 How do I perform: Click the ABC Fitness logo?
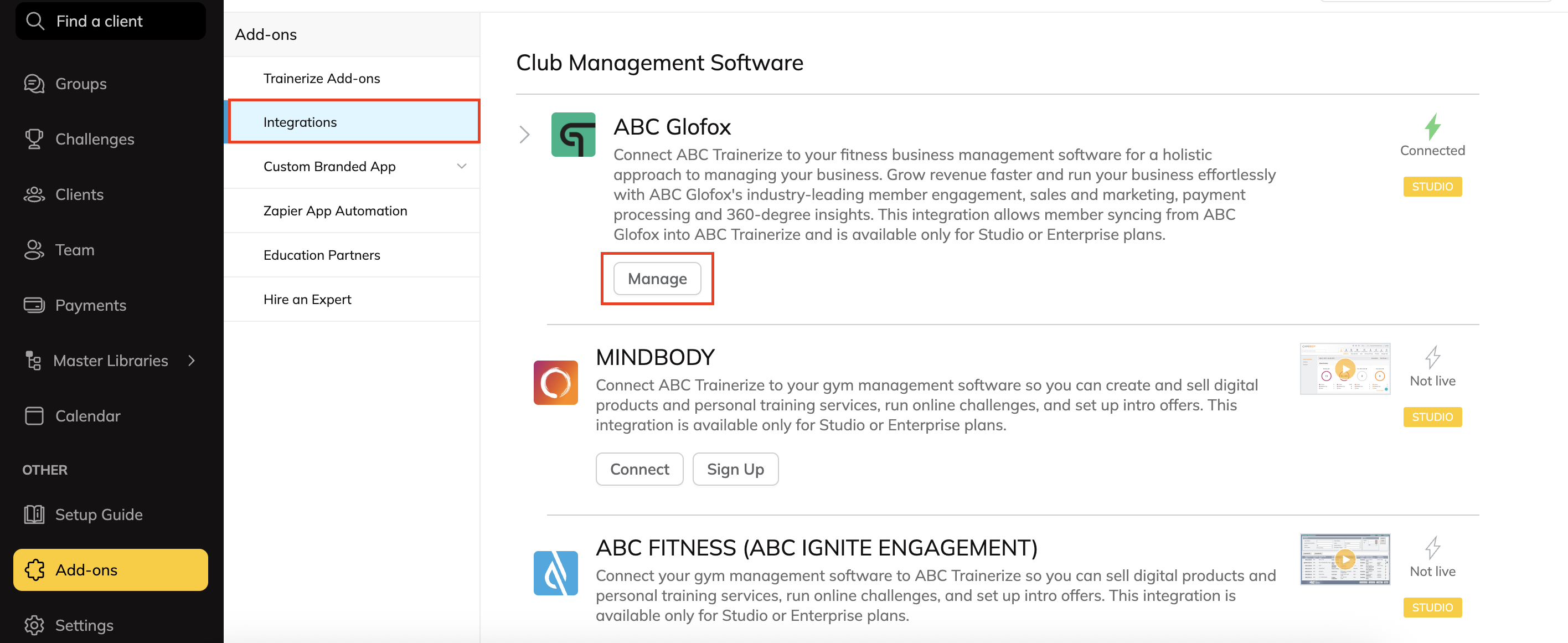coord(555,574)
